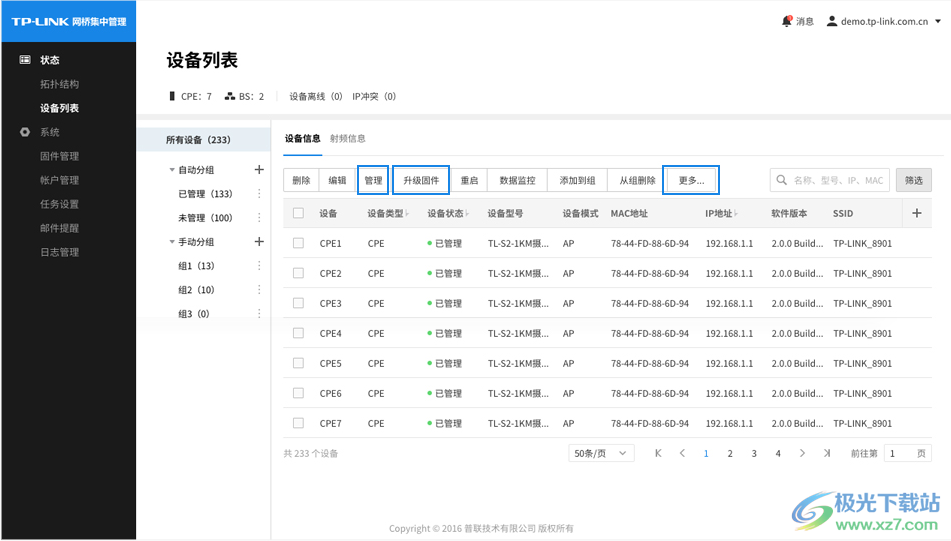Show 设备离线 (0) devices
Image resolution: width=951 pixels, height=541 pixels.
(315, 96)
